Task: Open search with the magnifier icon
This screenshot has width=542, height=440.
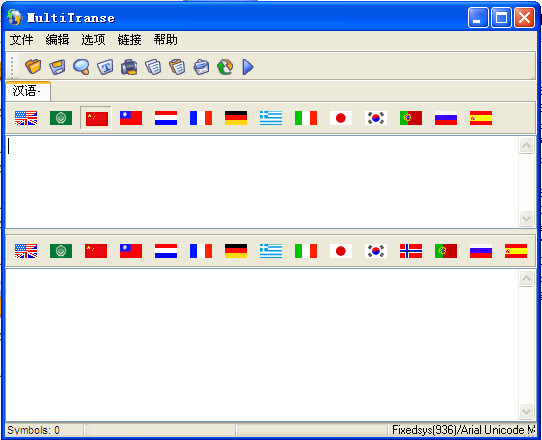Action: click(82, 67)
